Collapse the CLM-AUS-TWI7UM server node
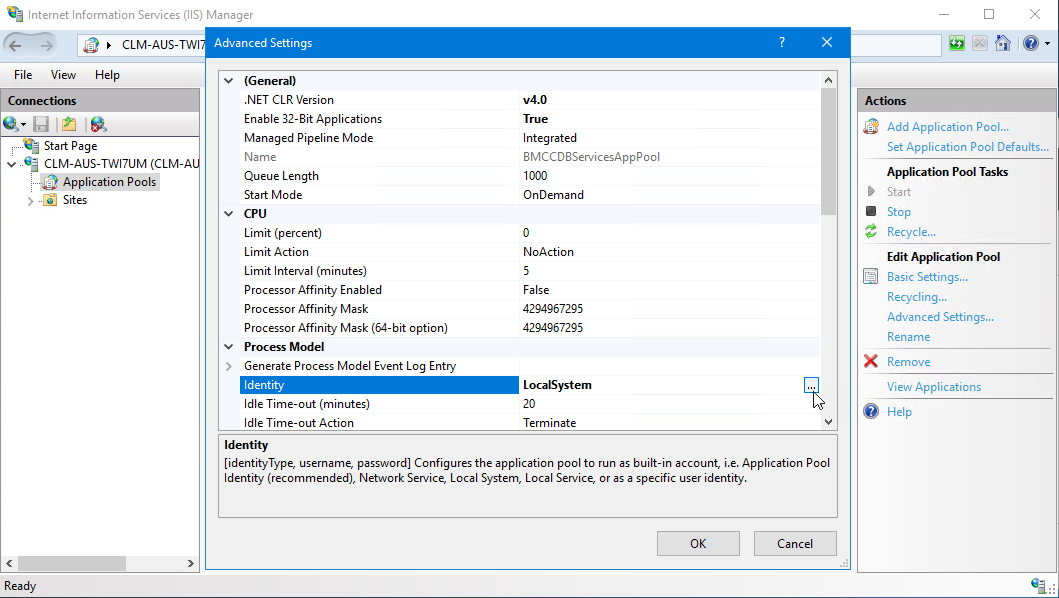Viewport: 1059px width, 598px height. (11, 164)
